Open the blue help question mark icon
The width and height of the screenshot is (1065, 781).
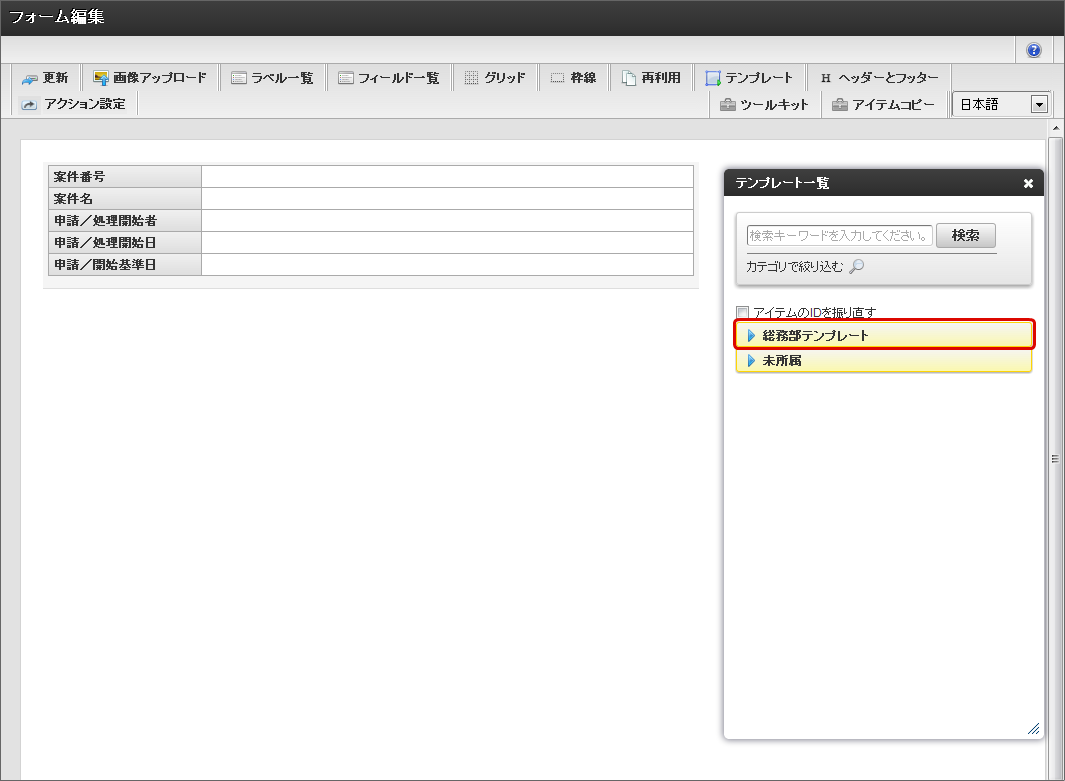1034,50
